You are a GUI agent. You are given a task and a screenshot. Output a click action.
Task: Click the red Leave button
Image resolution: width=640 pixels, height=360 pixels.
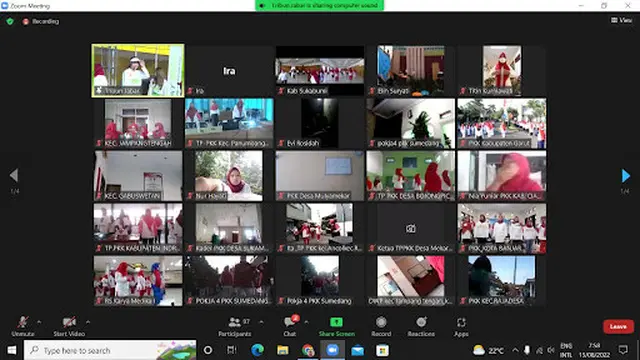click(x=618, y=327)
